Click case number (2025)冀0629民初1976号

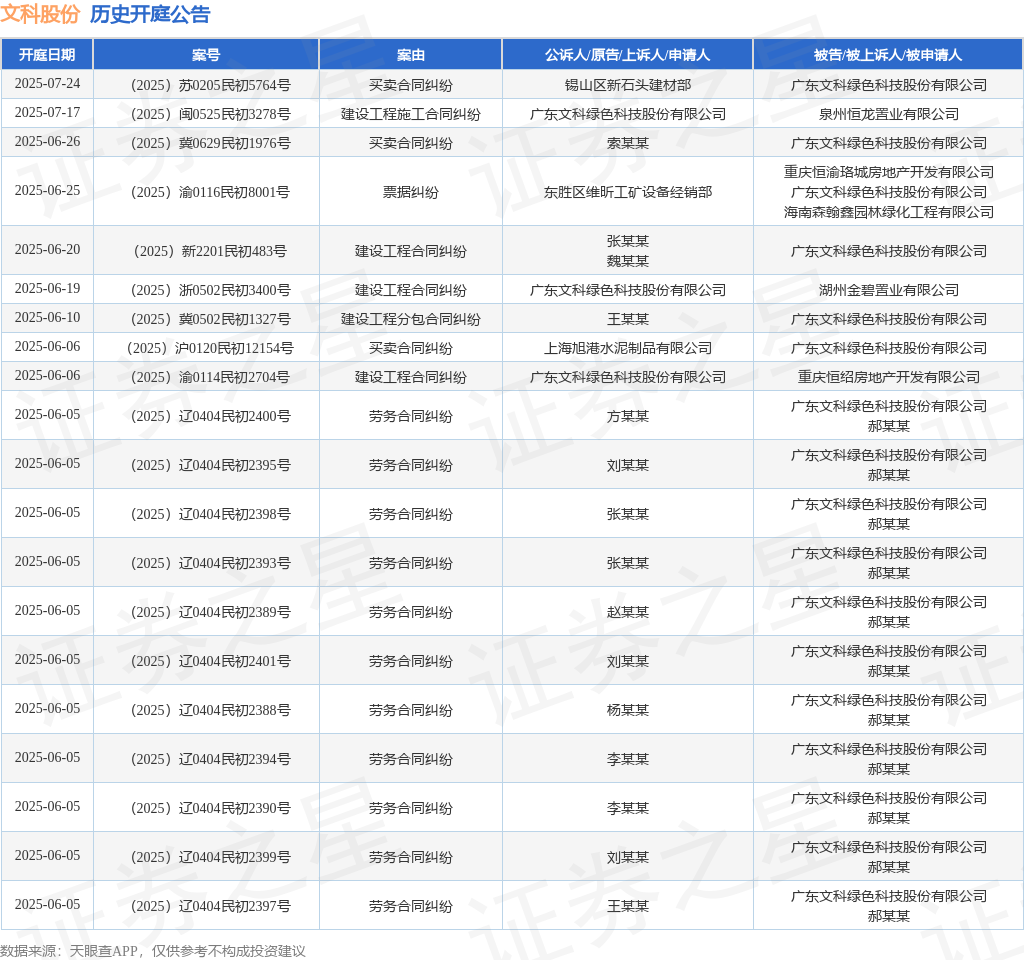tap(210, 143)
